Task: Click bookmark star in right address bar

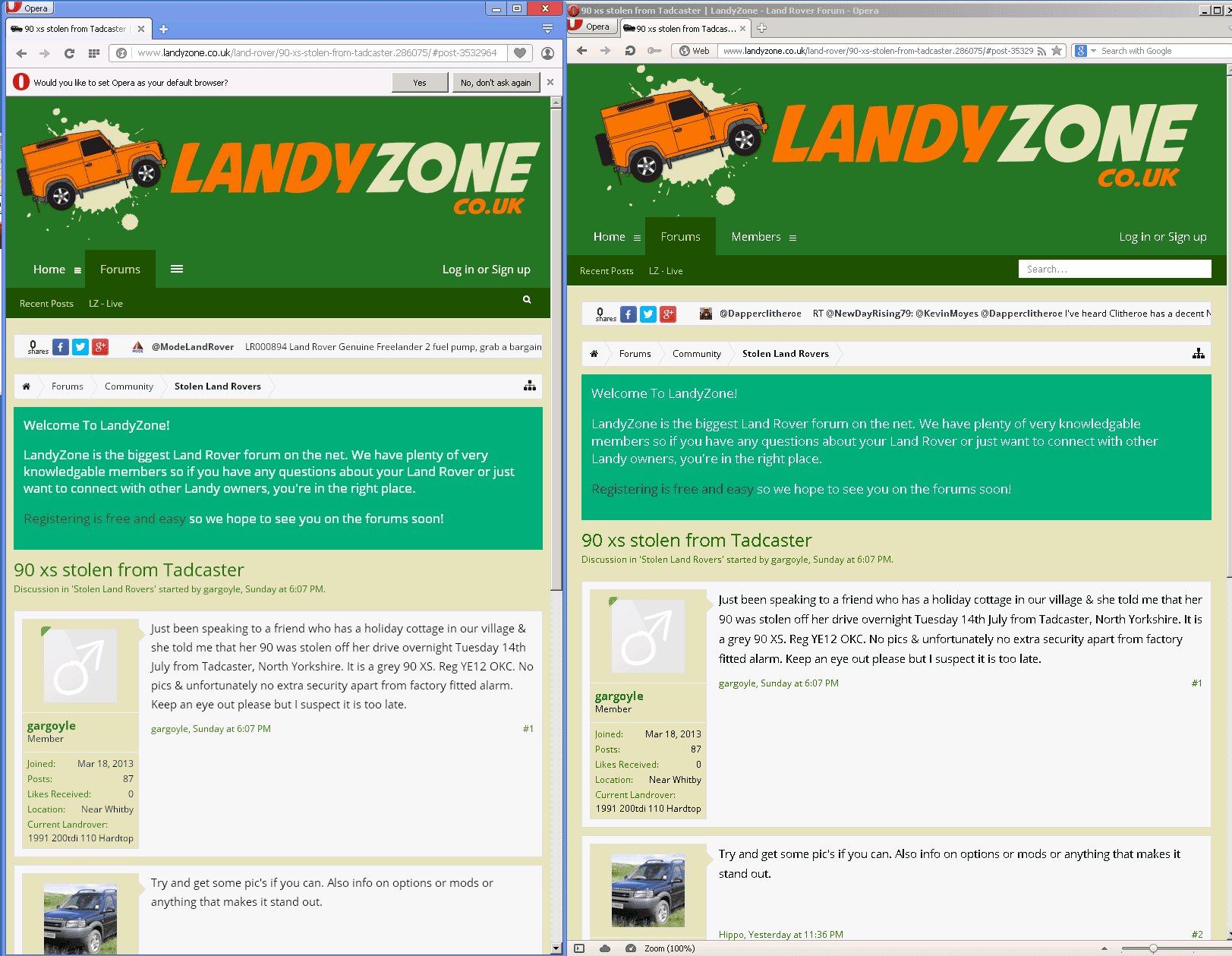Action: click(1056, 51)
